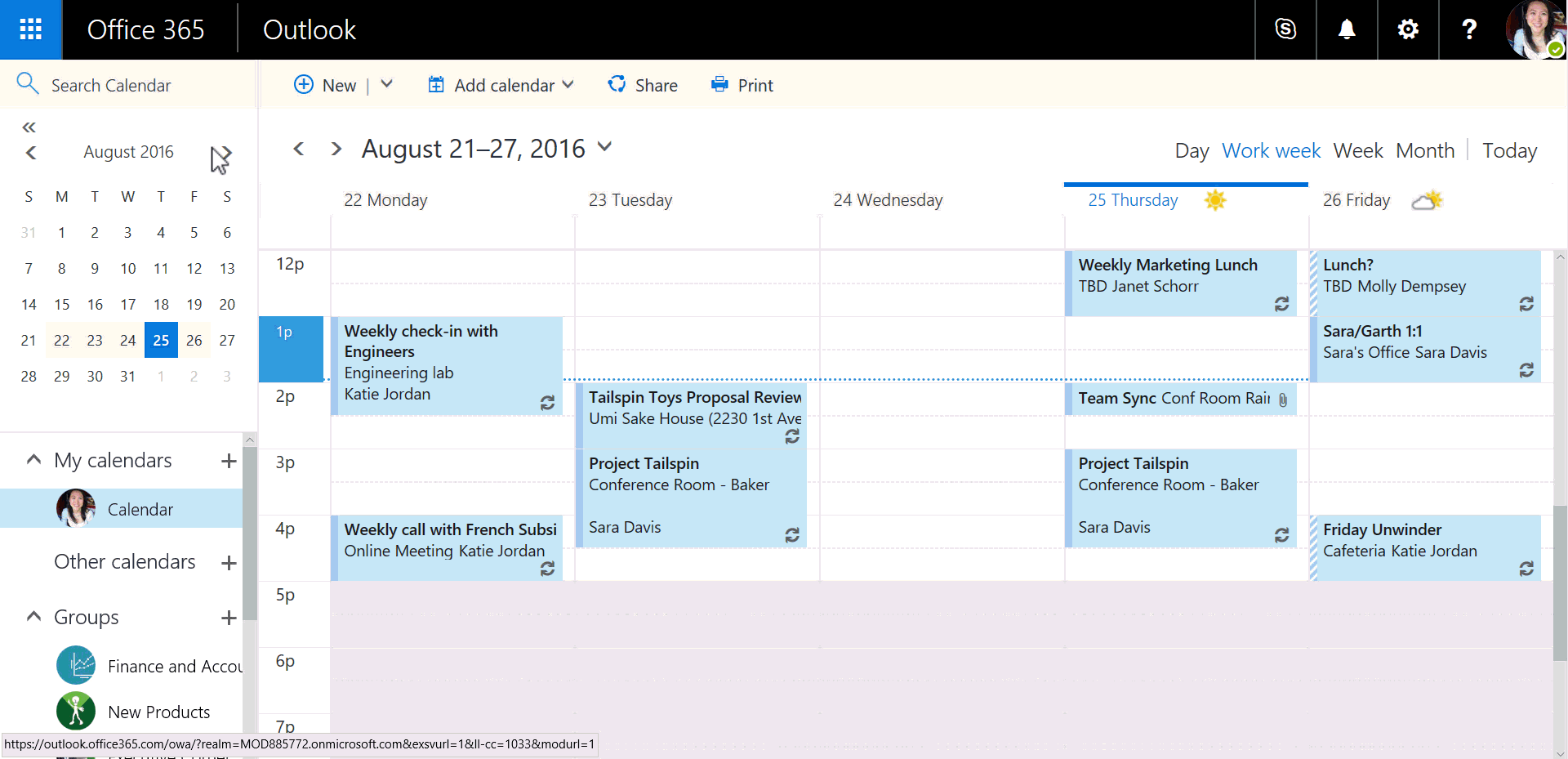Screen dimensions: 1568x759
Task: Open the Office 365 app launcher grid
Action: click(x=30, y=29)
